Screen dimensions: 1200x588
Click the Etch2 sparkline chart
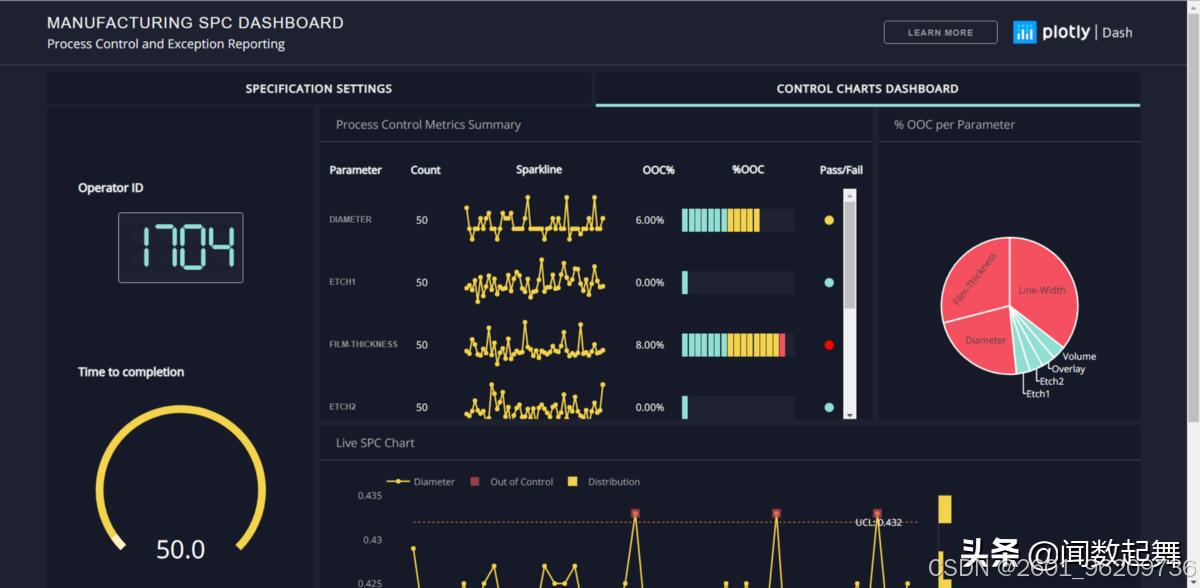pyautogui.click(x=535, y=402)
